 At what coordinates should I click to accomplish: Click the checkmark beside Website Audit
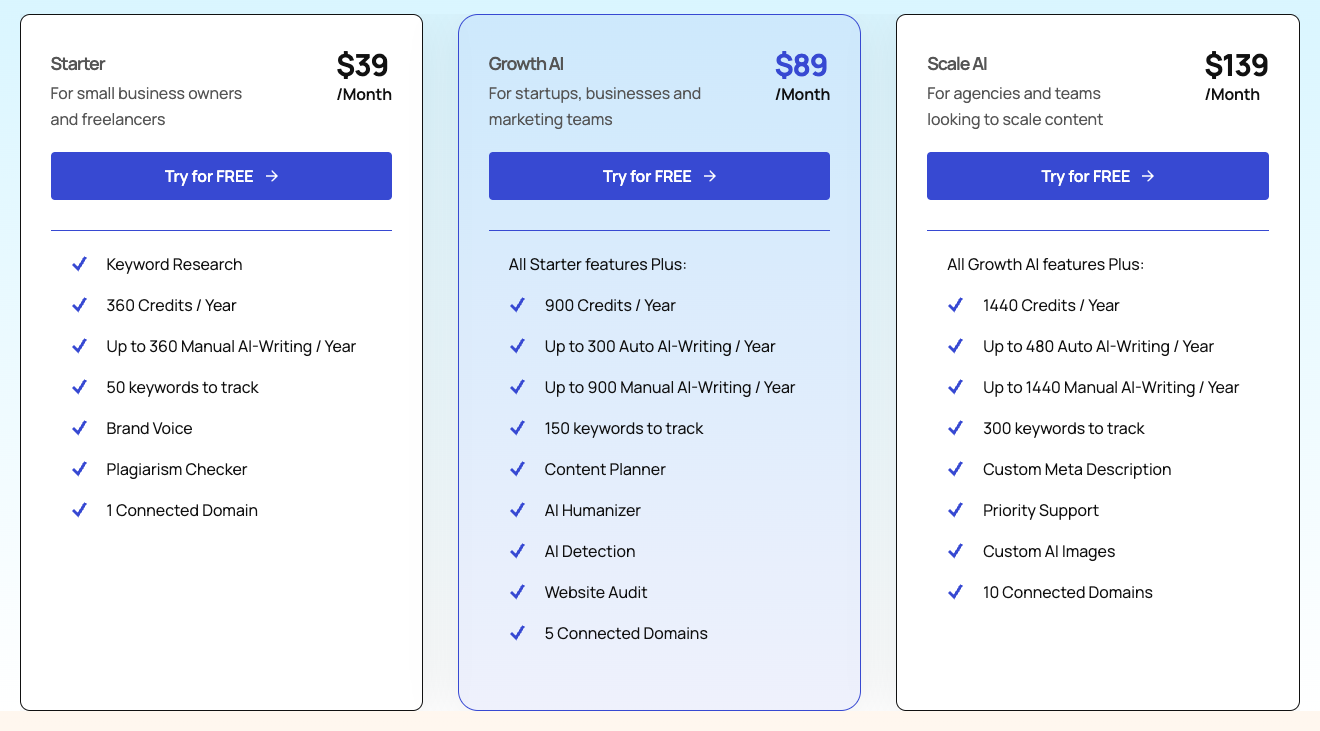517,592
